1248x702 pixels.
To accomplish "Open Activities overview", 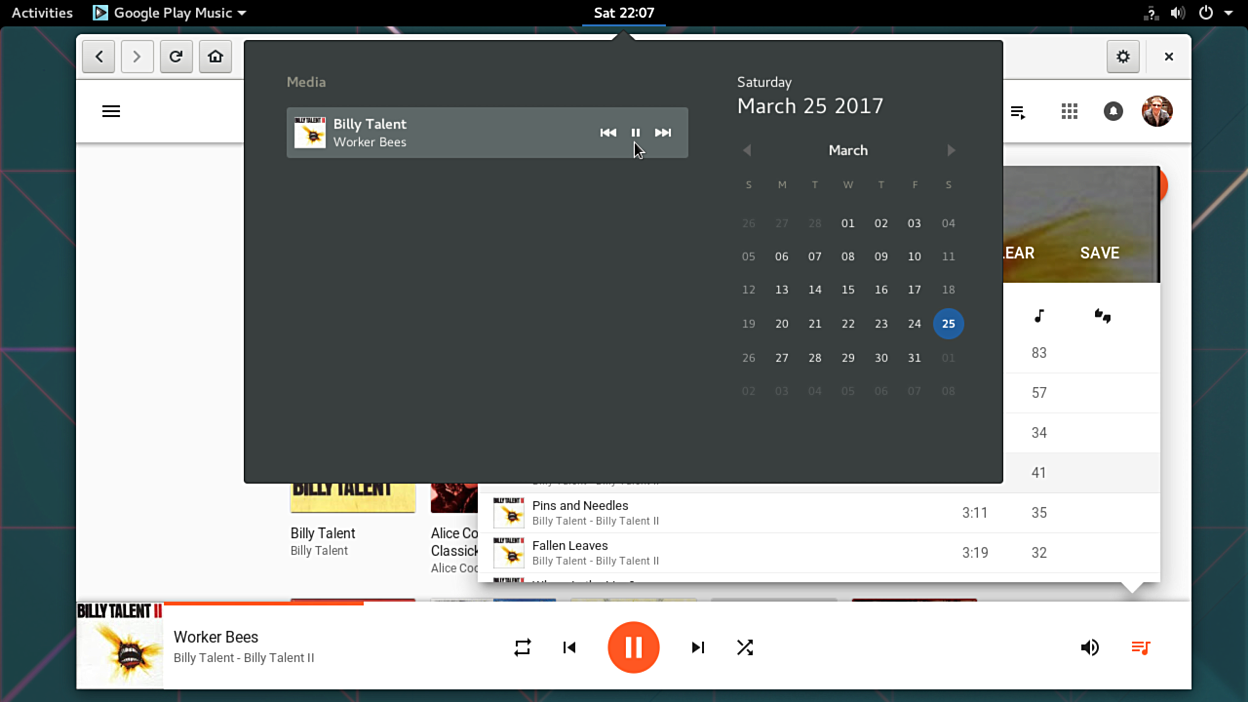I will pyautogui.click(x=42, y=13).
